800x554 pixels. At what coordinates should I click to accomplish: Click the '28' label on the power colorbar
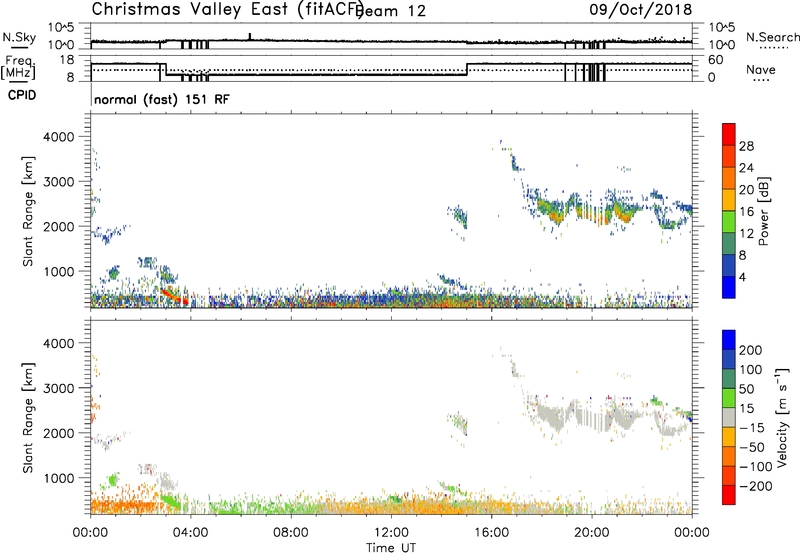pyautogui.click(x=746, y=146)
